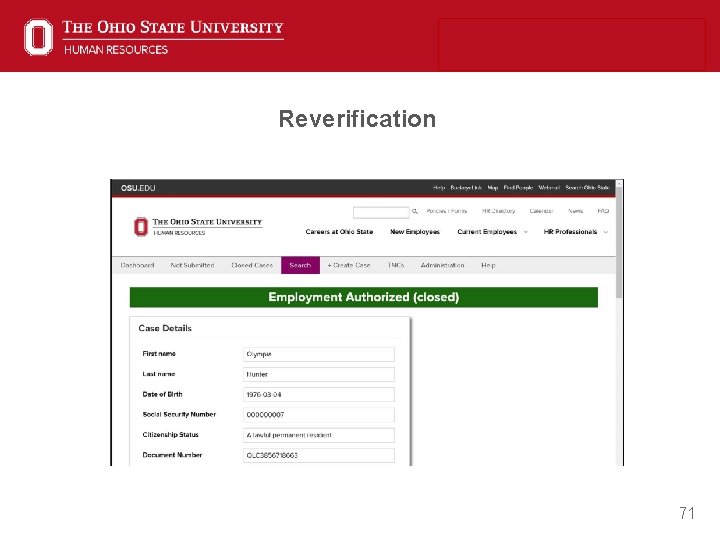
Task: Open Map link in top bar
Action: pyautogui.click(x=493, y=188)
